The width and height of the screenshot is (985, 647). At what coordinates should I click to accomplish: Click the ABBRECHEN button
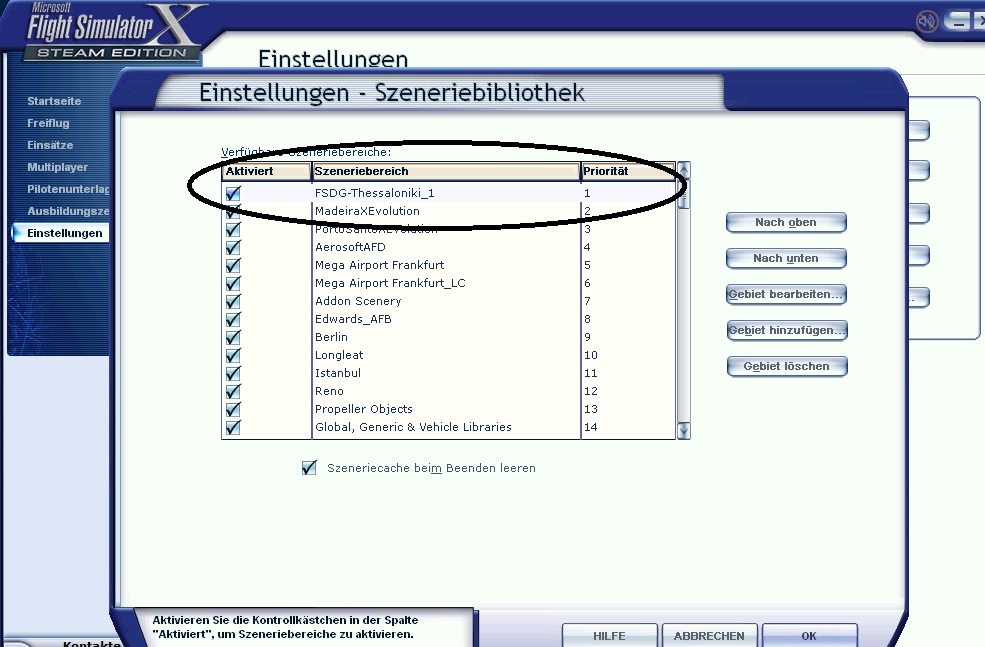(709, 635)
